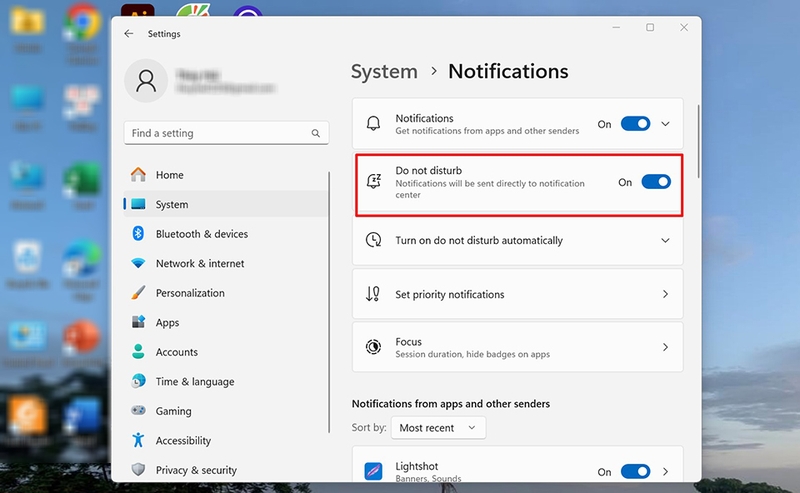Expand Turn on do not disturb automatically
The image size is (800, 493).
(x=517, y=240)
